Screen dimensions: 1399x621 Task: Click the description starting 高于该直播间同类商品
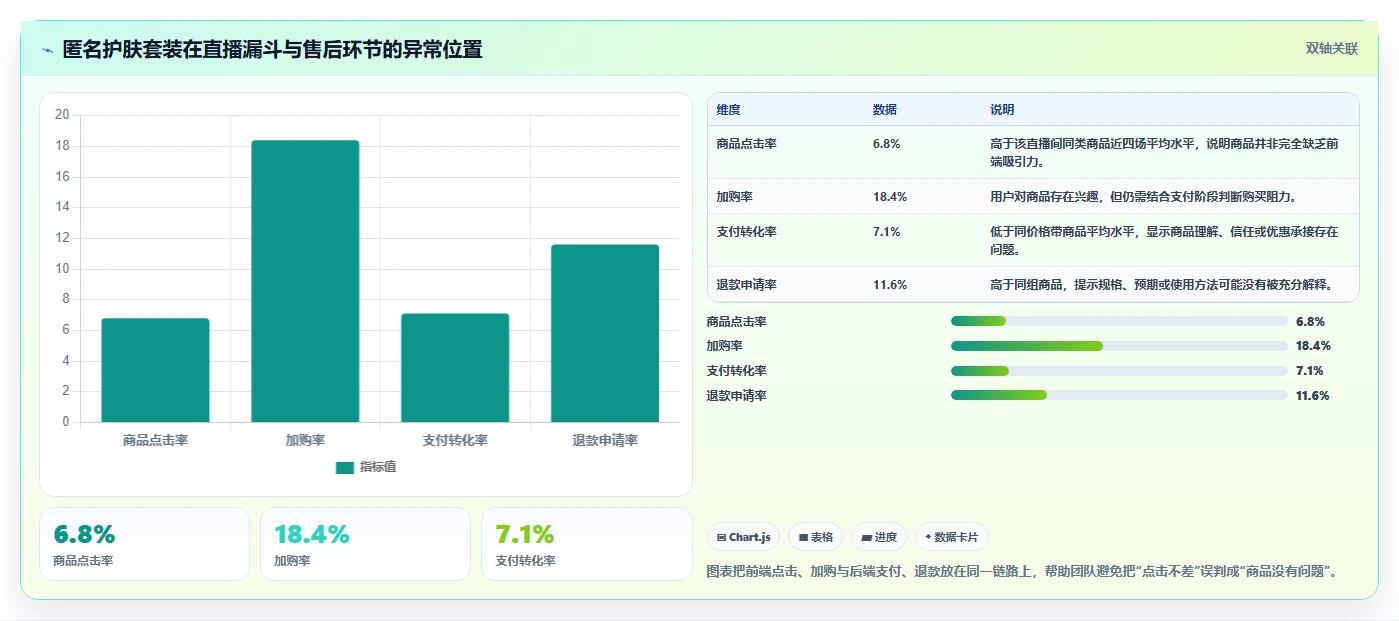[x=1164, y=152]
